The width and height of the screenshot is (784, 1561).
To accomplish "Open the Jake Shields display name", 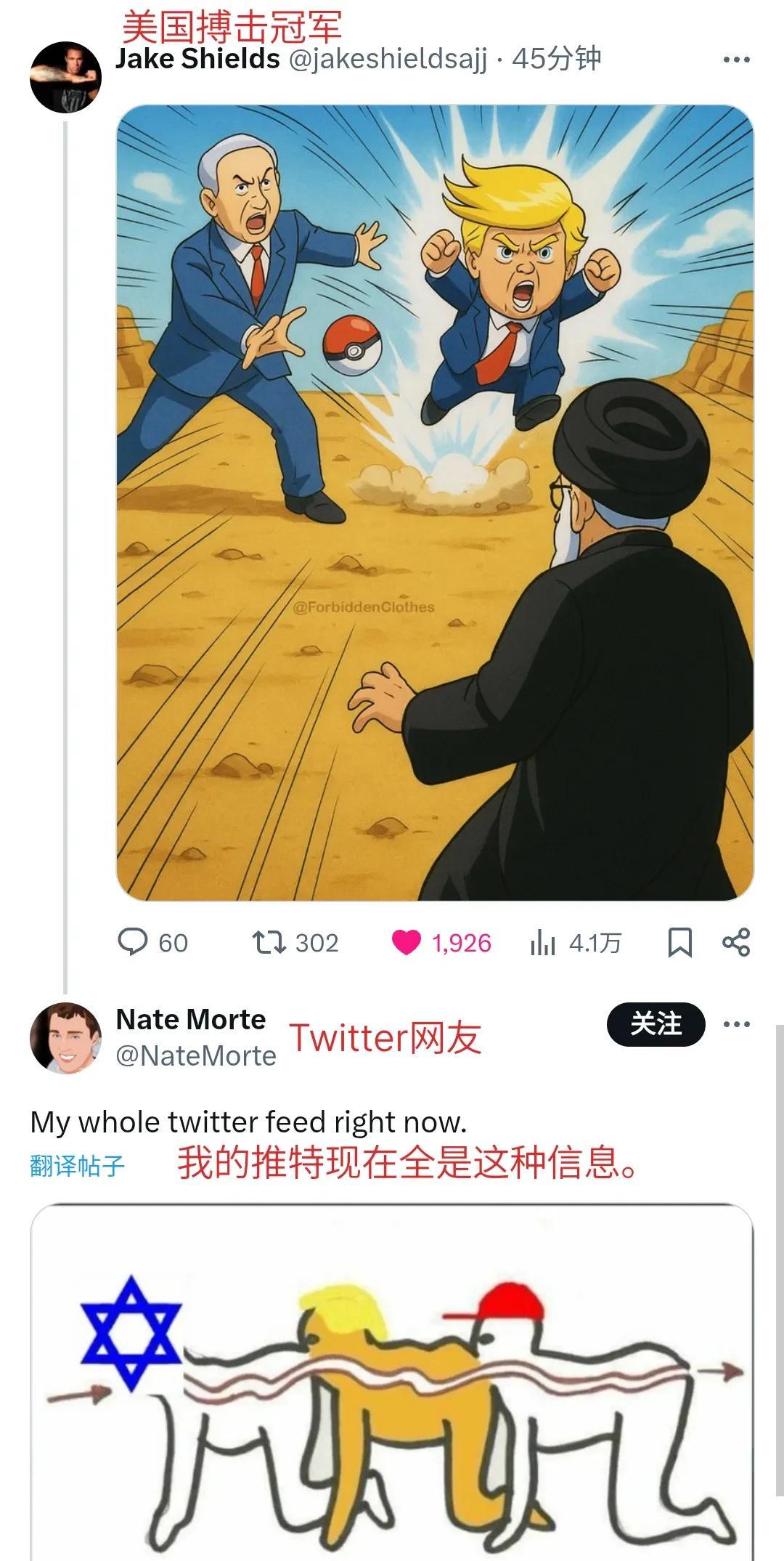I will [197, 59].
